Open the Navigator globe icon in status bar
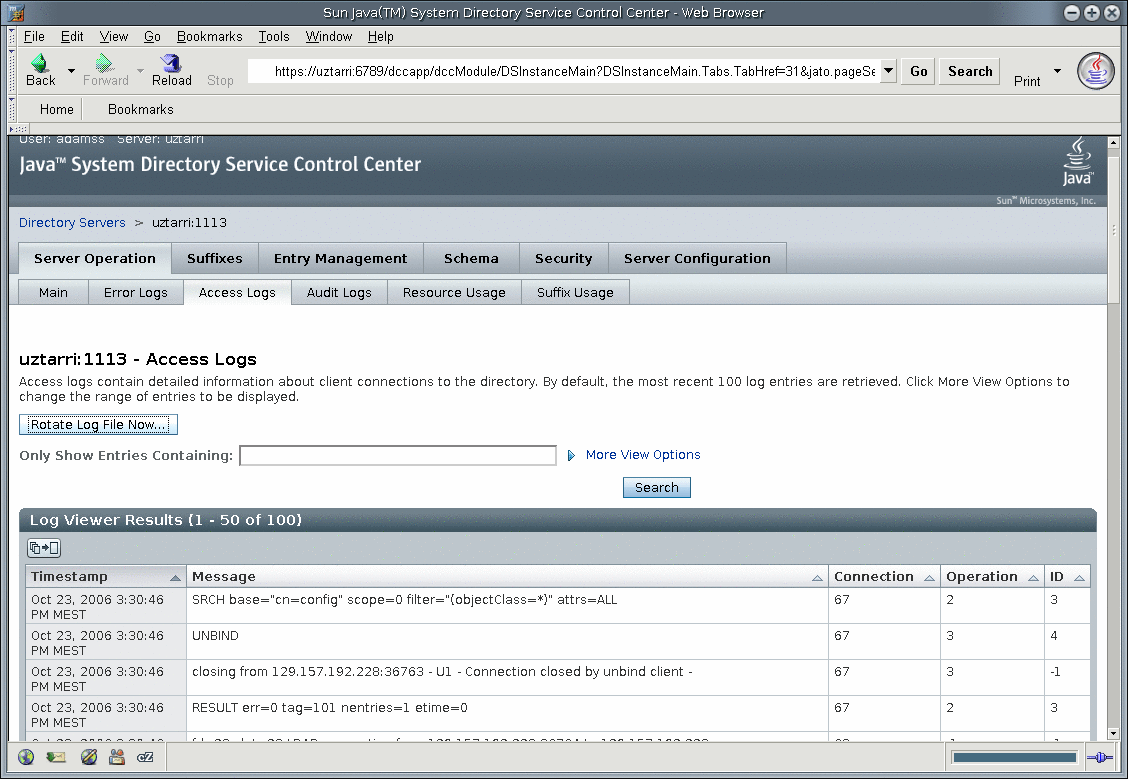The width and height of the screenshot is (1128, 779). tap(26, 757)
